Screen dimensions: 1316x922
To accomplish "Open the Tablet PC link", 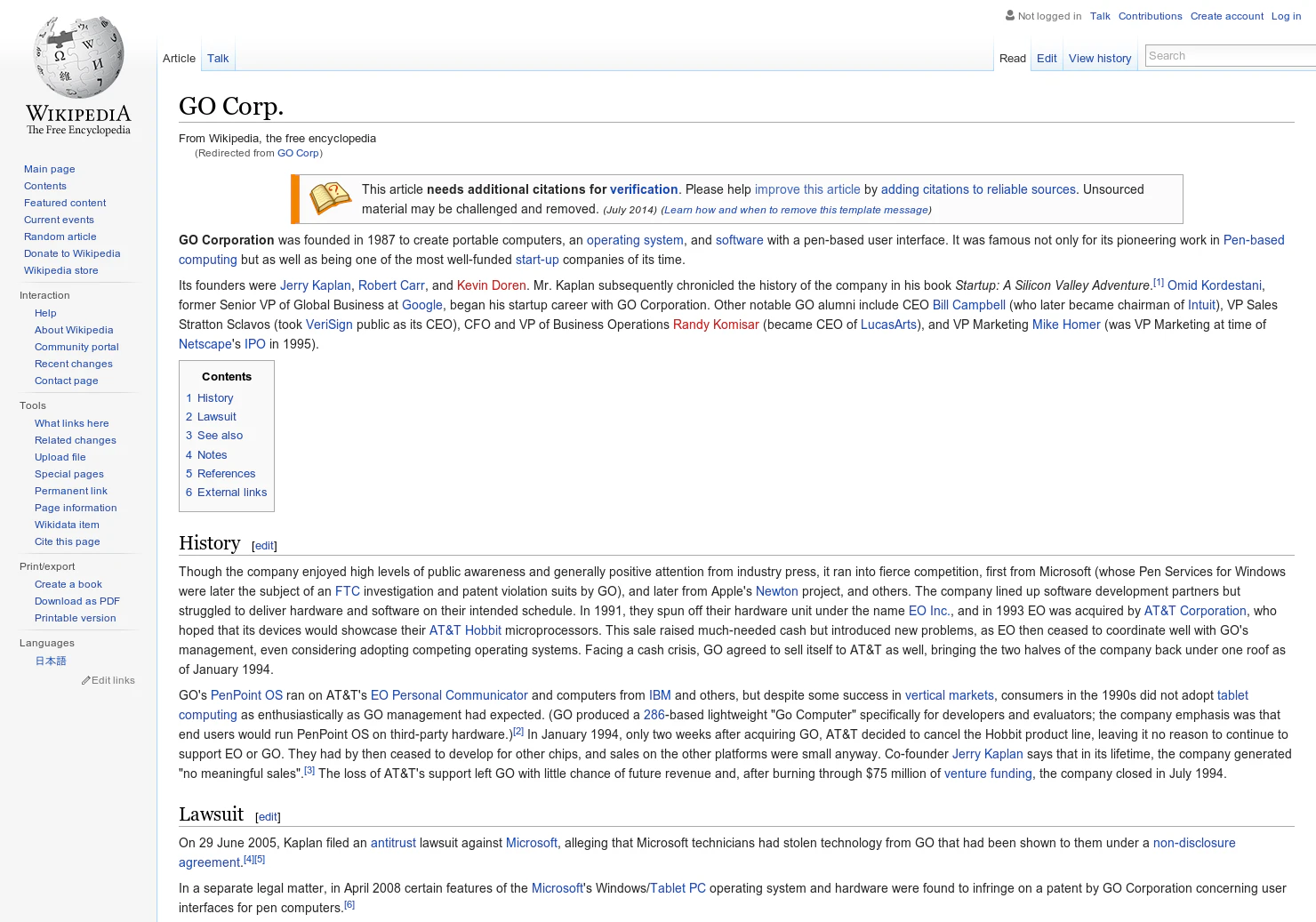I will (678, 888).
